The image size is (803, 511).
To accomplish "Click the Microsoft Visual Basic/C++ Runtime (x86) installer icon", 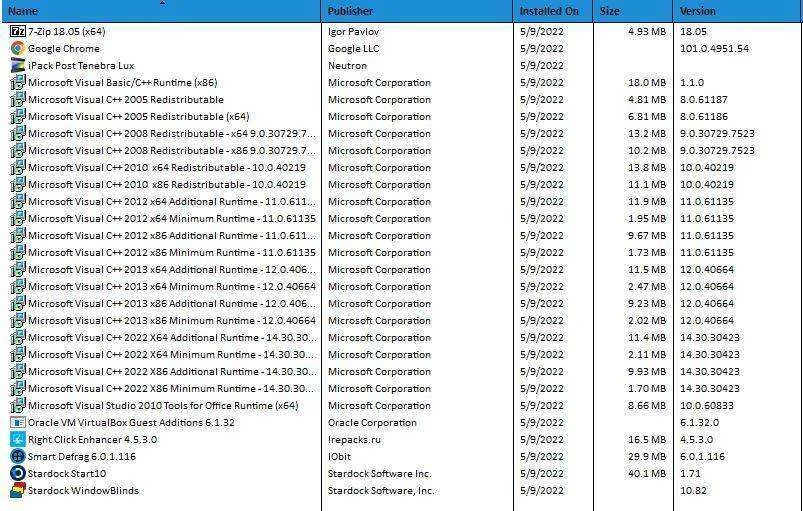I will [18, 82].
